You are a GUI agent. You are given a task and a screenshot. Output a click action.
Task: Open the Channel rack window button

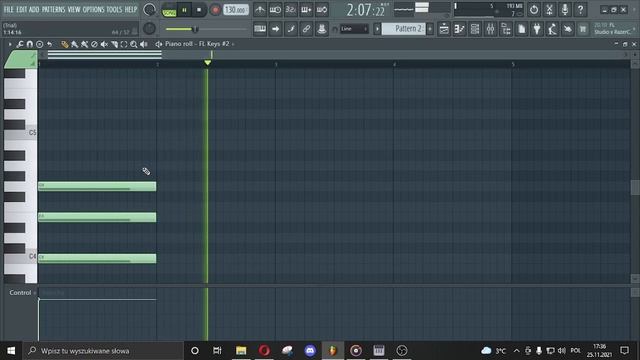[x=475, y=29]
